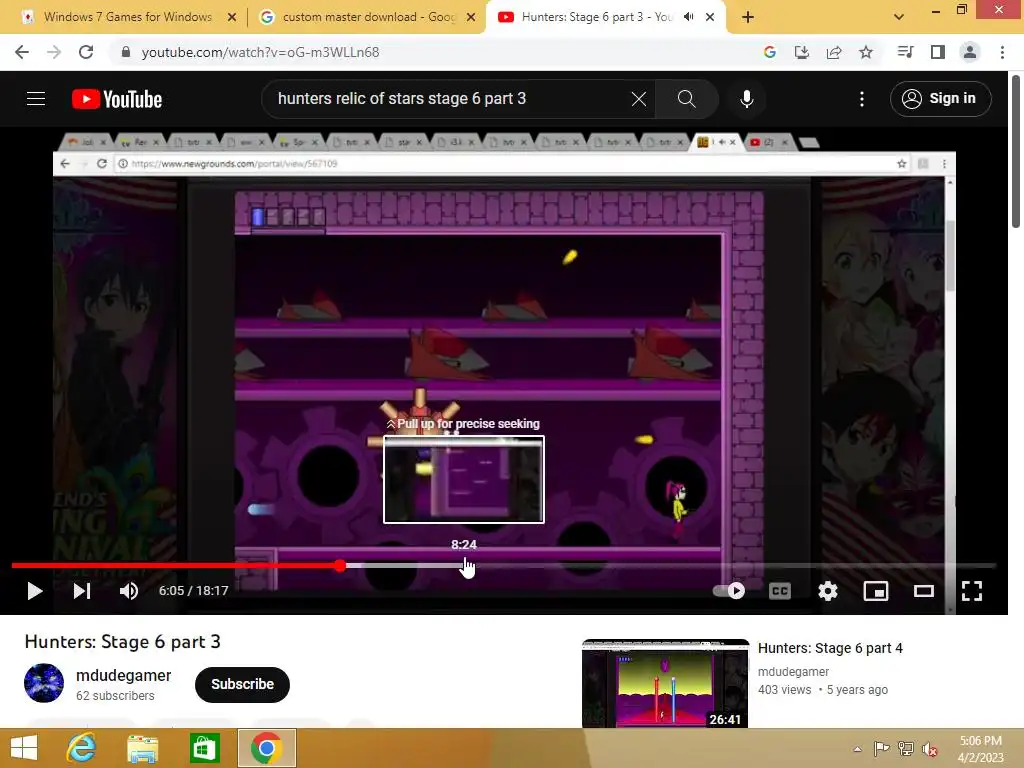
Task: Seek the video progress bar at 8:24
Action: (464, 566)
